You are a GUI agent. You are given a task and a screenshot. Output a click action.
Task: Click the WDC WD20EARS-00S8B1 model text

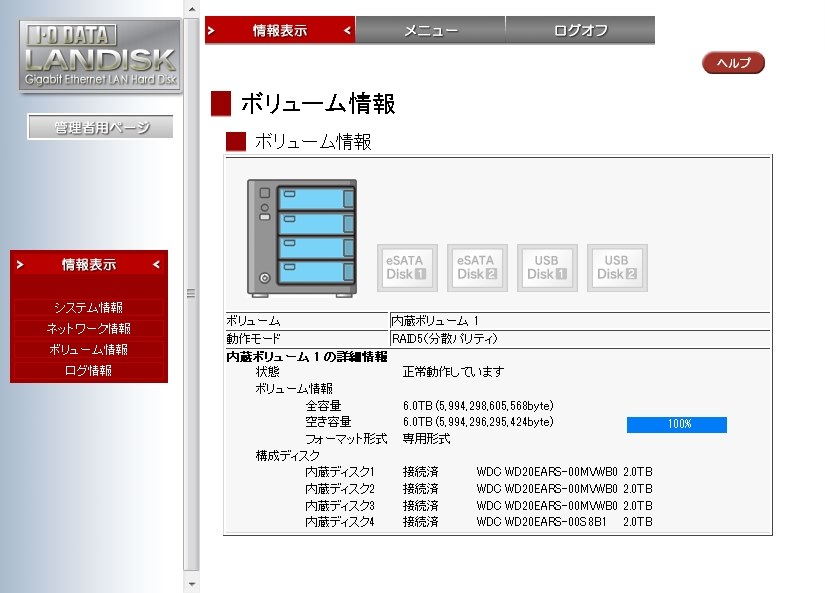point(541,522)
